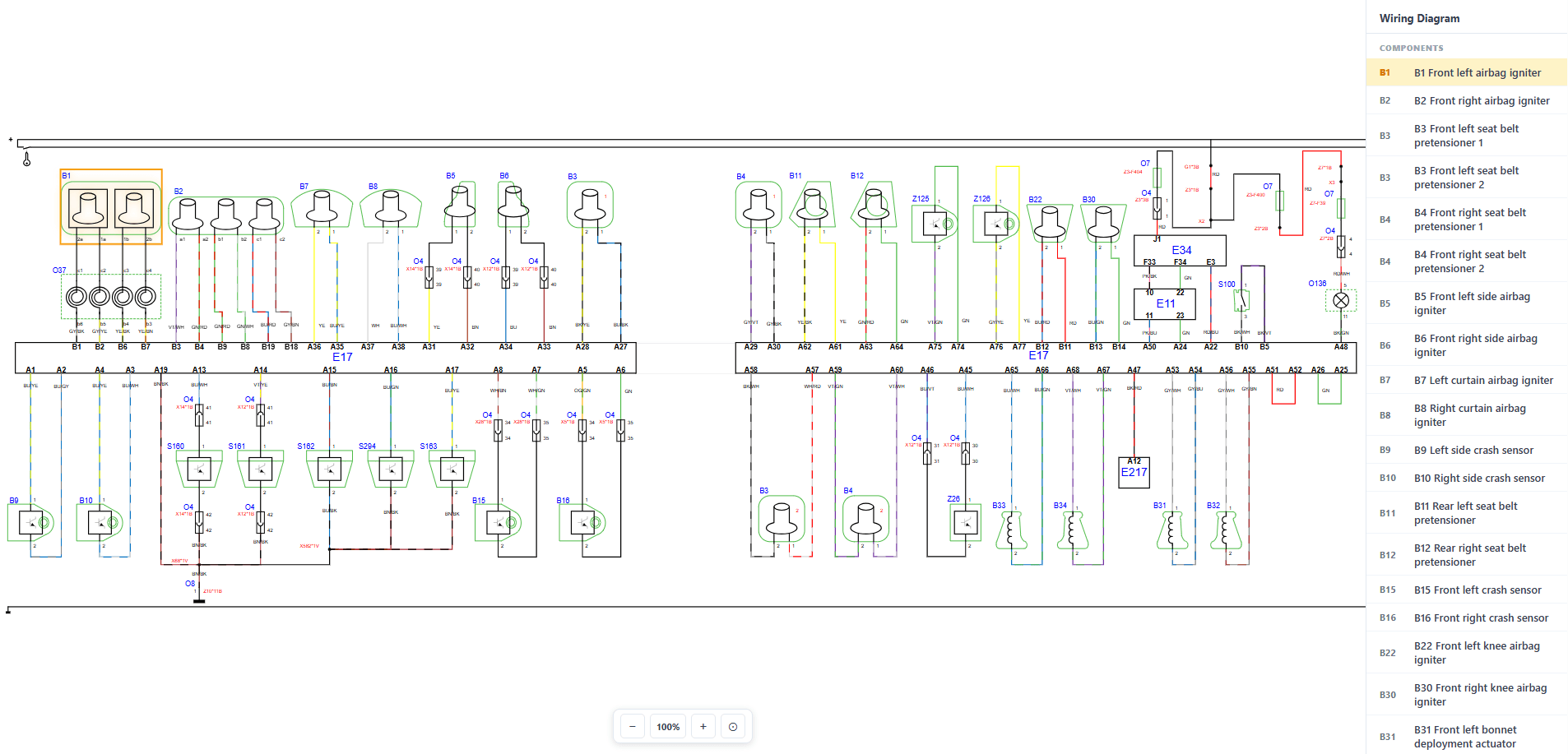Select 'B1 Front left airbag igniter' in the components list

(1467, 72)
